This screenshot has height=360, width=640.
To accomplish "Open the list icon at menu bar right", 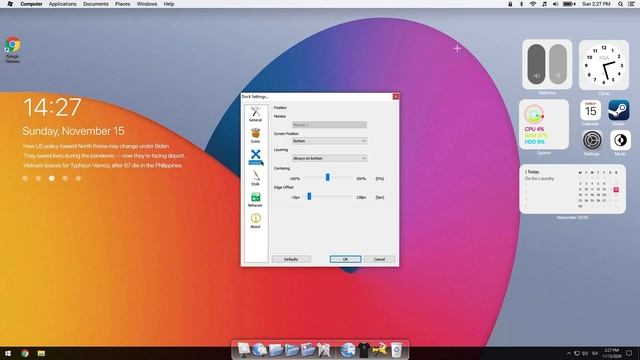I will click(x=631, y=4).
